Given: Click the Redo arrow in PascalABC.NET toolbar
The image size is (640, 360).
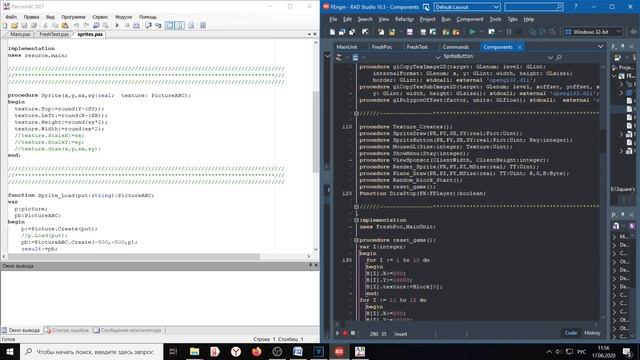Looking at the screenshot, I should (86, 25).
